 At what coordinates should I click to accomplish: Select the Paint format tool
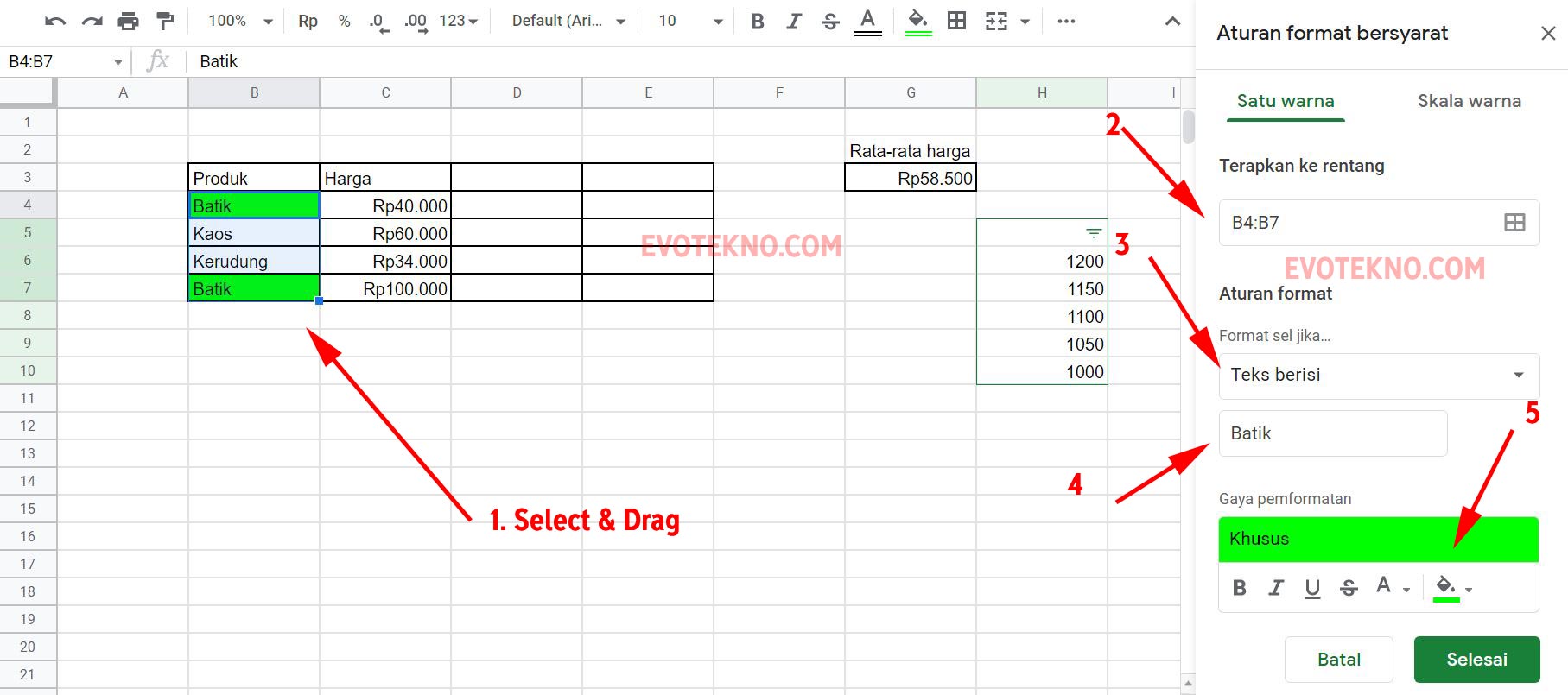pos(164,22)
